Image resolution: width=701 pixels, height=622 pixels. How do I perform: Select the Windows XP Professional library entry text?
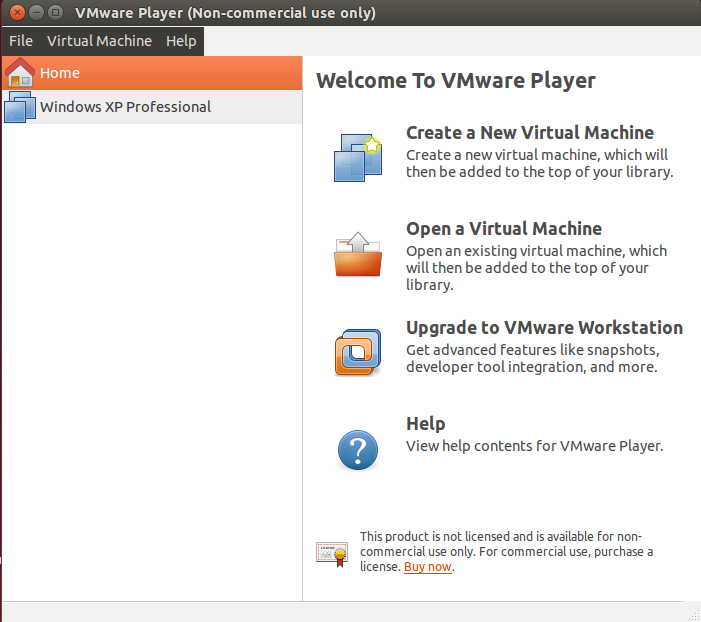pyautogui.click(x=125, y=107)
